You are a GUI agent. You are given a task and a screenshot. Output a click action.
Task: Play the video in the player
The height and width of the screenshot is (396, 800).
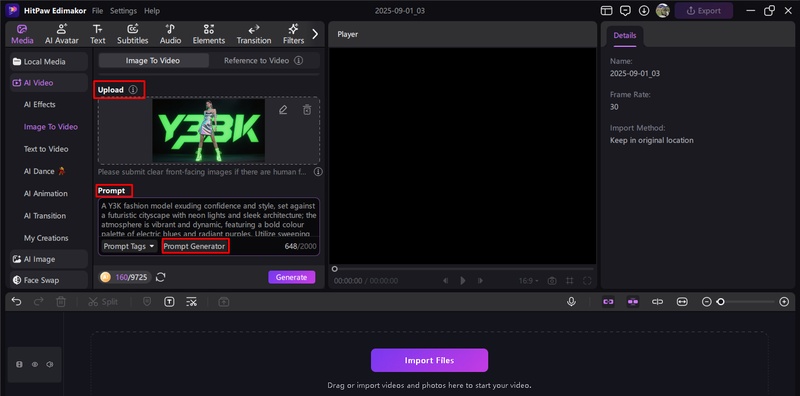(463, 281)
